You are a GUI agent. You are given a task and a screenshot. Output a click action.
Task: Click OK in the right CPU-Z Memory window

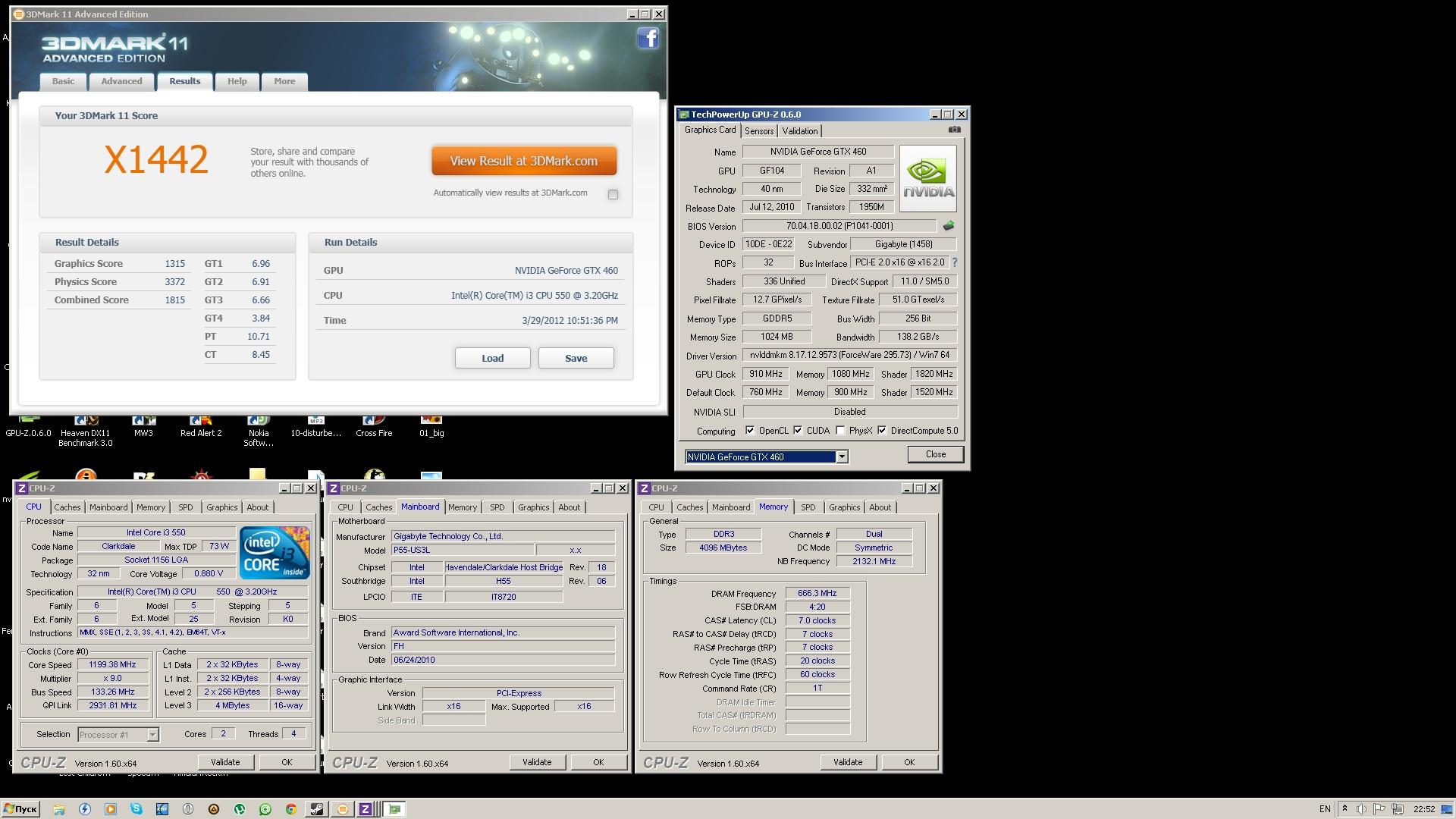click(909, 762)
